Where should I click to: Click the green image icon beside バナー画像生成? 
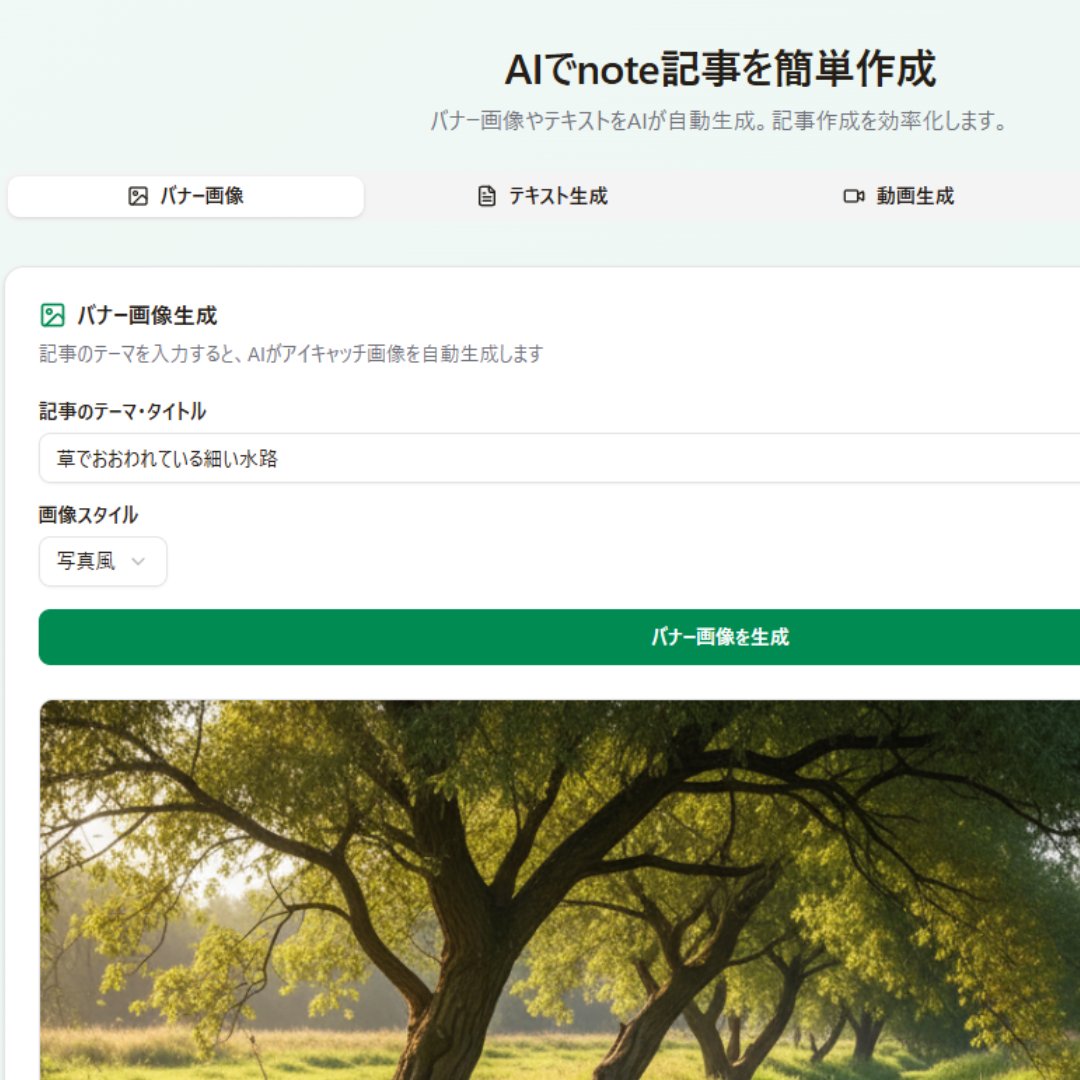[52, 315]
